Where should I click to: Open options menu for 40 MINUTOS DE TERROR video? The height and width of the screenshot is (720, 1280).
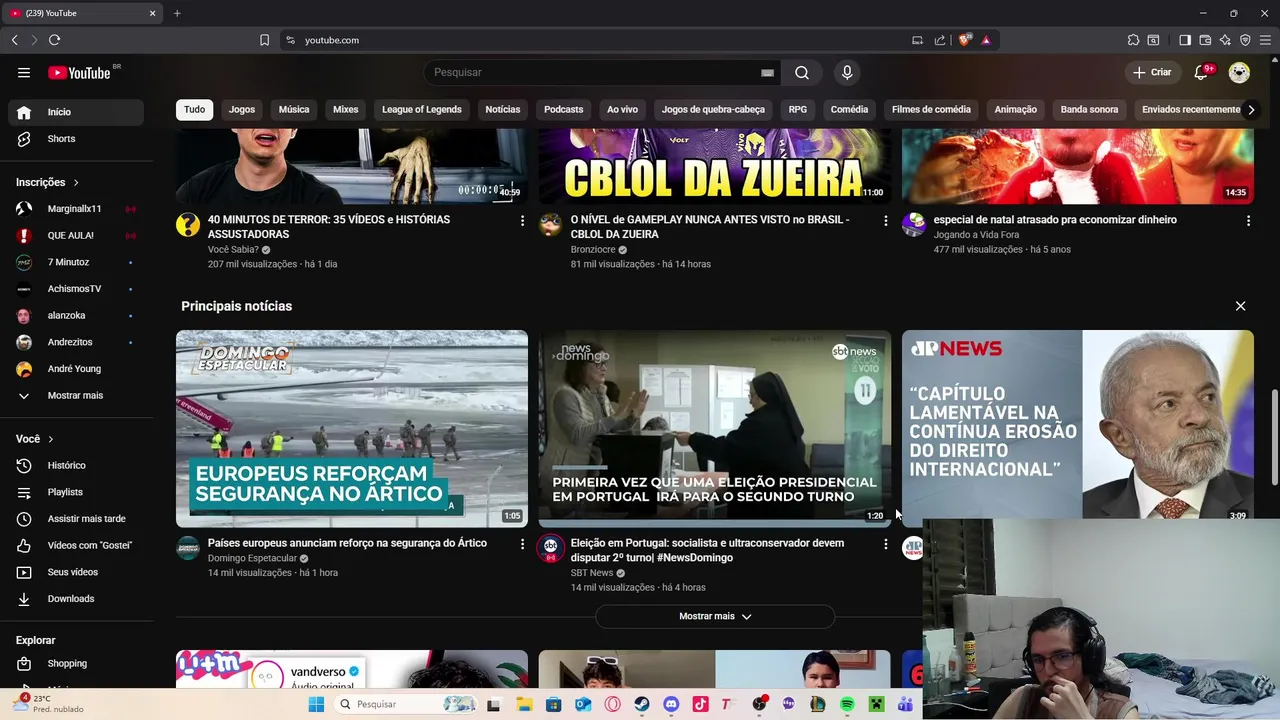pyautogui.click(x=522, y=220)
